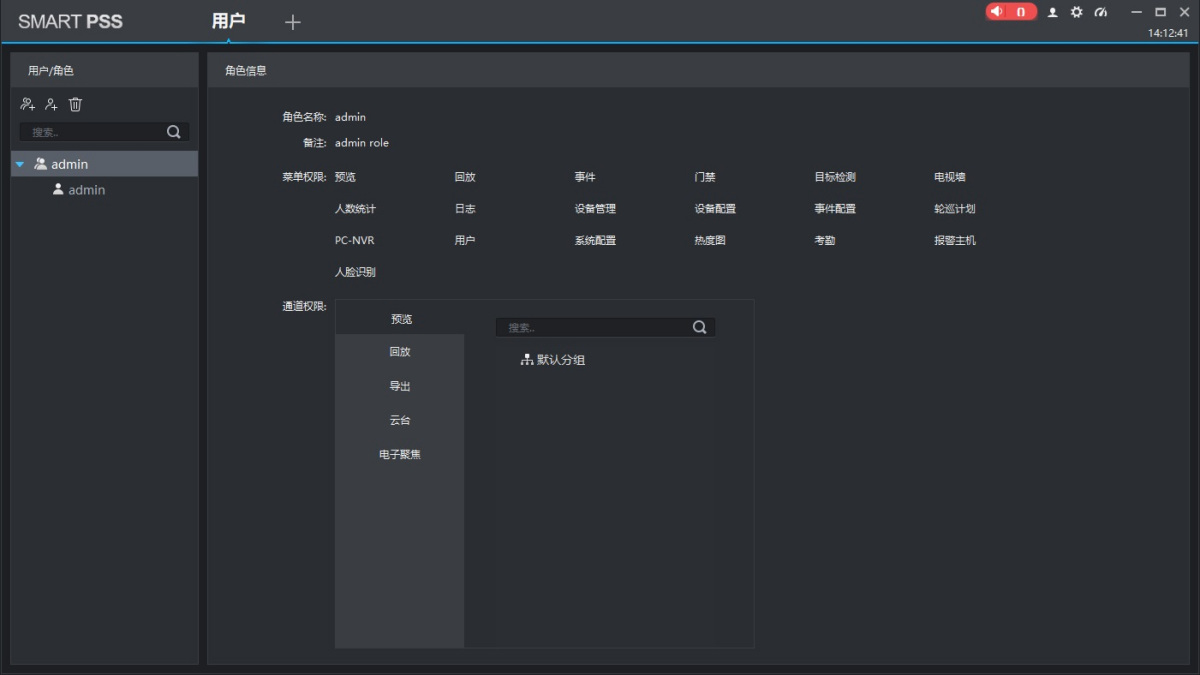This screenshot has width=1200, height=675.
Task: Click search magnifier in user/role panel
Action: (x=174, y=132)
